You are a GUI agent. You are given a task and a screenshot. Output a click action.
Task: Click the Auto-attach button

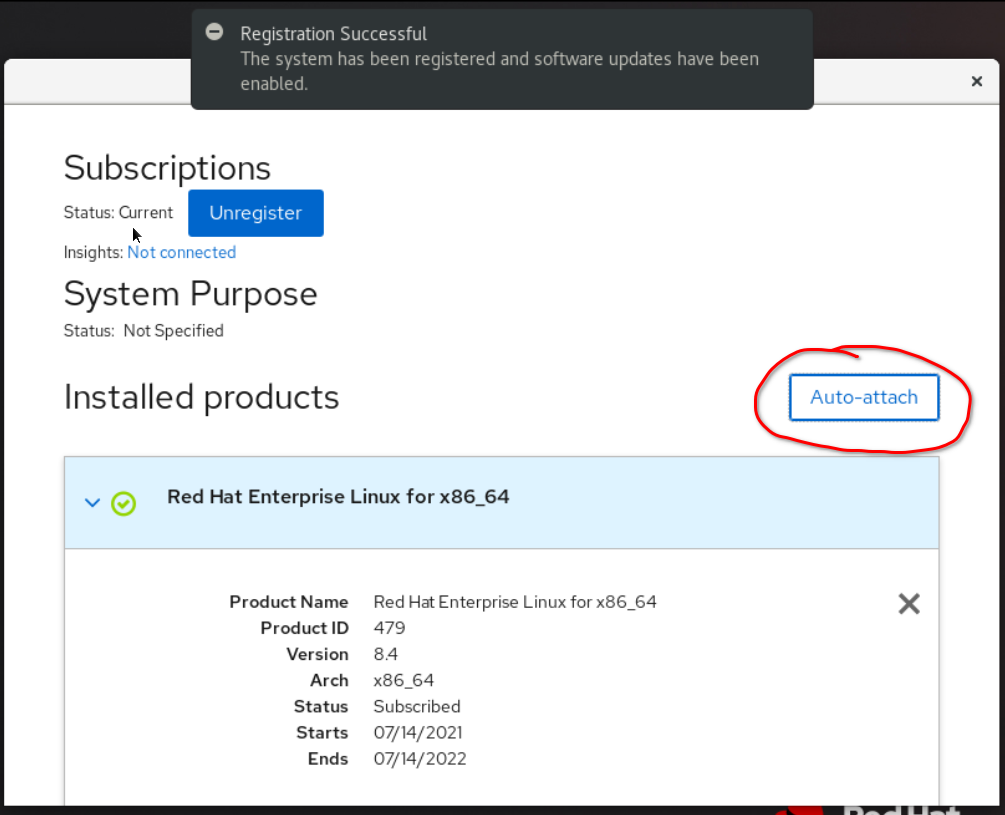click(x=864, y=397)
